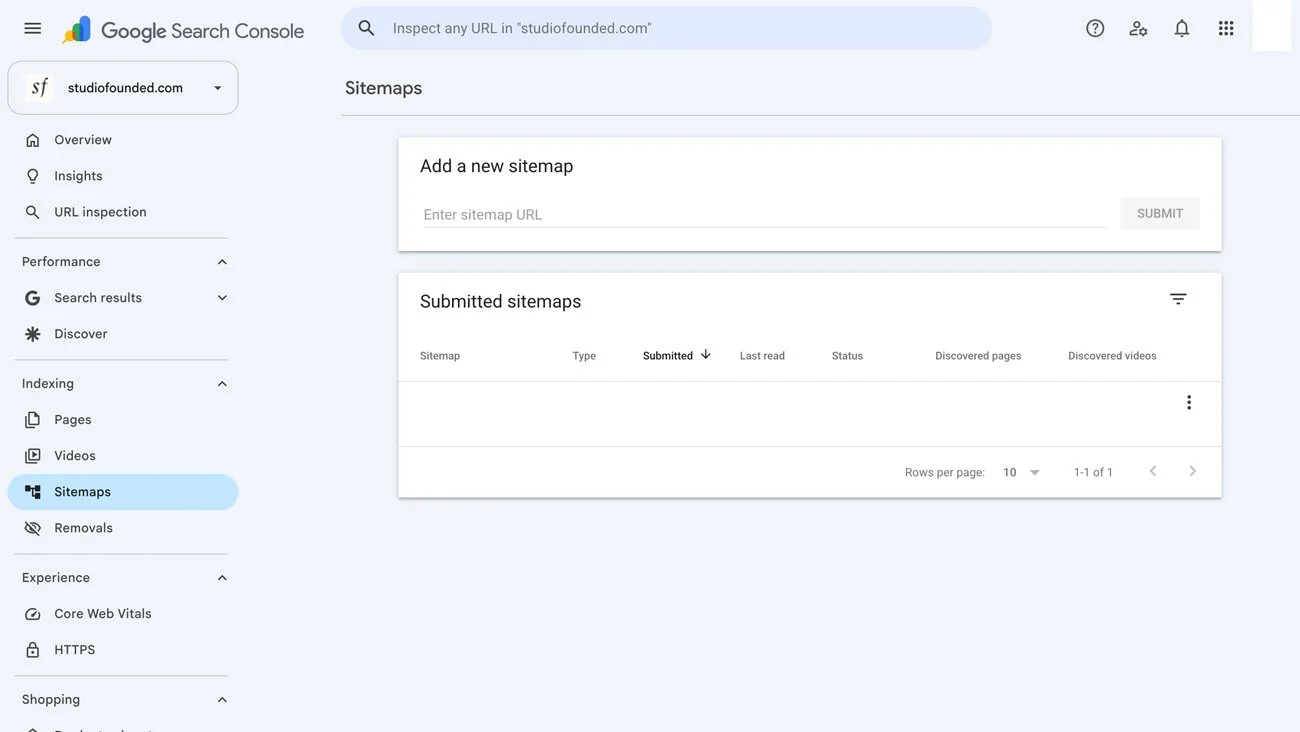This screenshot has width=1300, height=732.
Task: Sort by Sitemap column header
Action: [x=440, y=356]
